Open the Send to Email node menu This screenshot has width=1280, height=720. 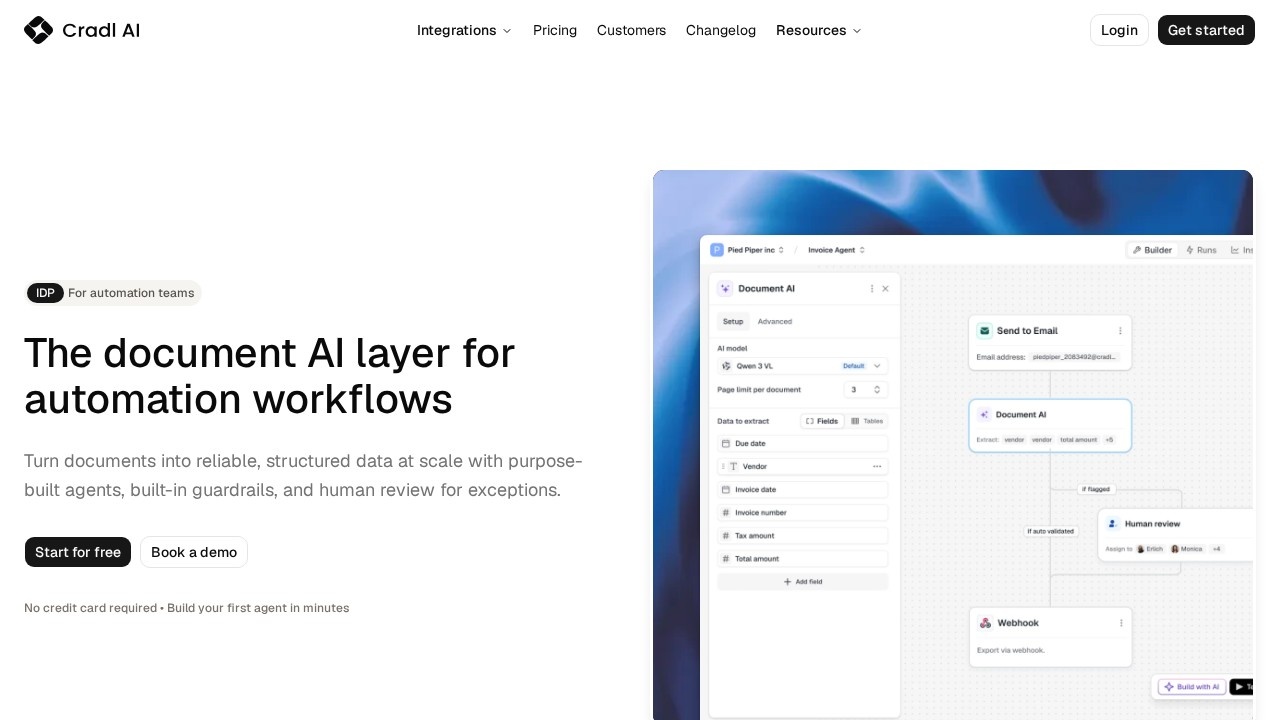(1120, 331)
